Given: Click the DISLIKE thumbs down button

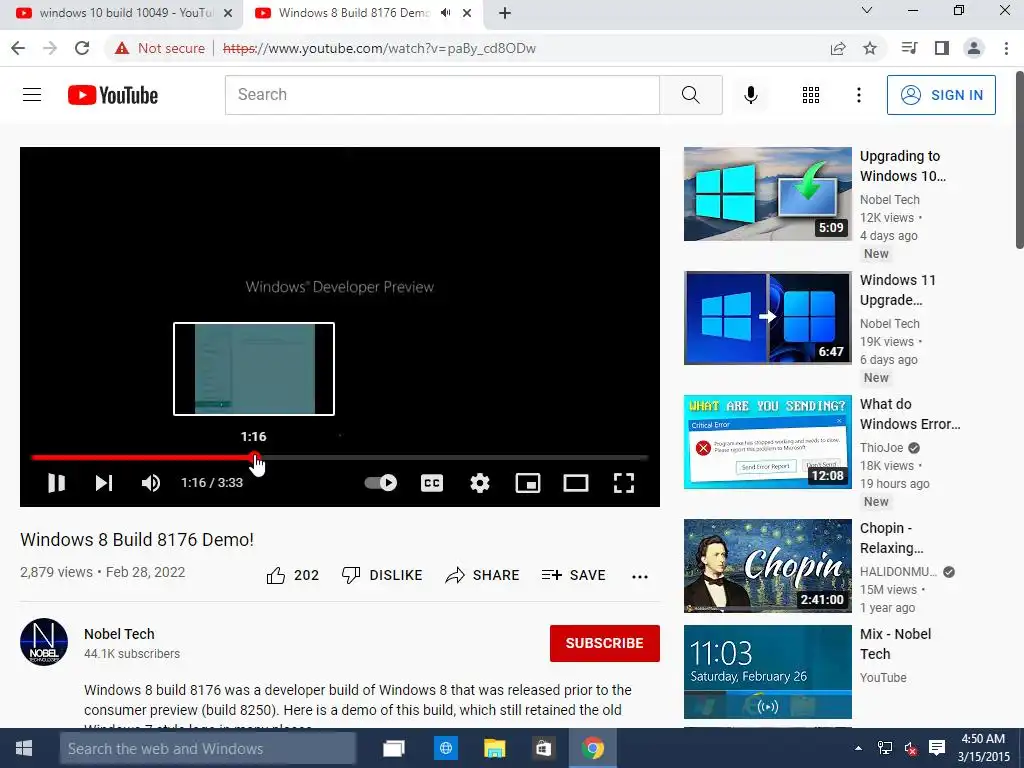Looking at the screenshot, I should 382,575.
